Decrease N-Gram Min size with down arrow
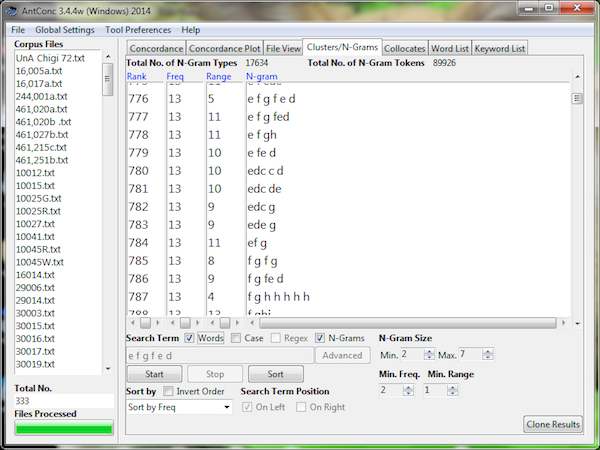600x450 pixels. click(x=429, y=357)
